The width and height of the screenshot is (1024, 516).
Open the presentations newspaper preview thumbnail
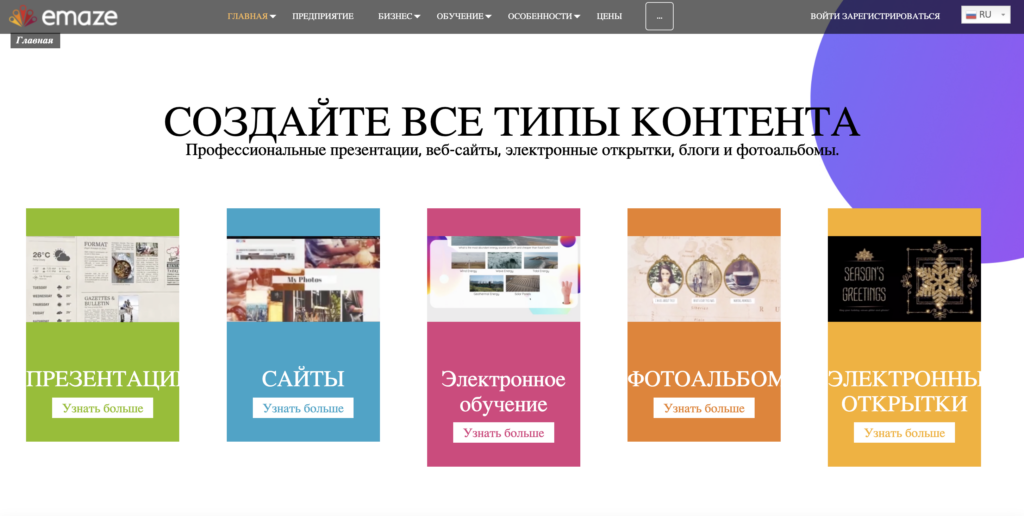pyautogui.click(x=103, y=279)
